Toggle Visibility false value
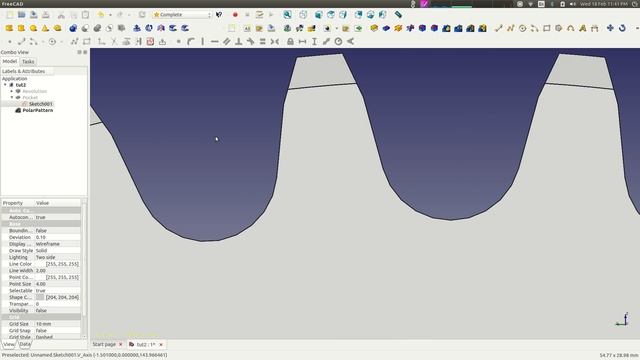 pyautogui.click(x=58, y=311)
